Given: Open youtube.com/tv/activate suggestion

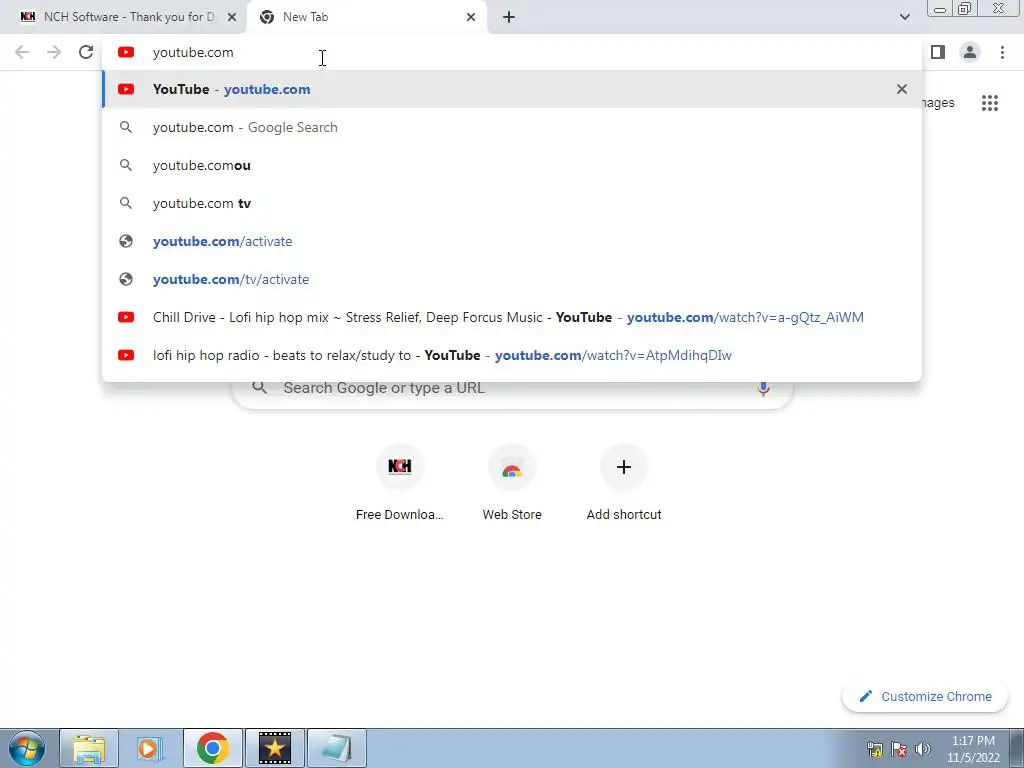Looking at the screenshot, I should pos(512,279).
